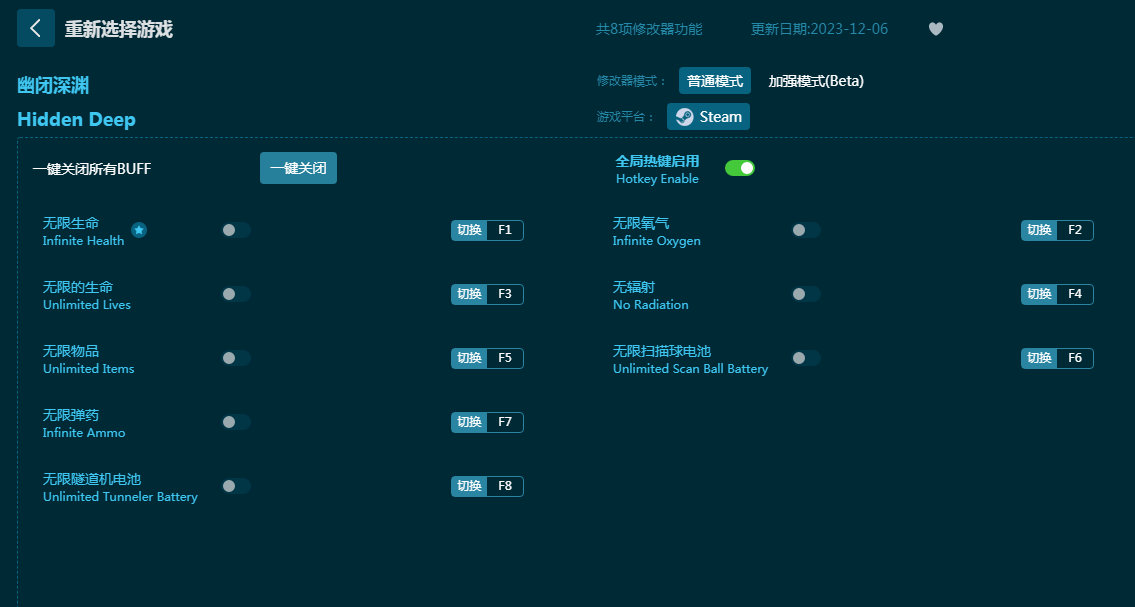Click the F7 hotkey switch button

click(x=487, y=422)
